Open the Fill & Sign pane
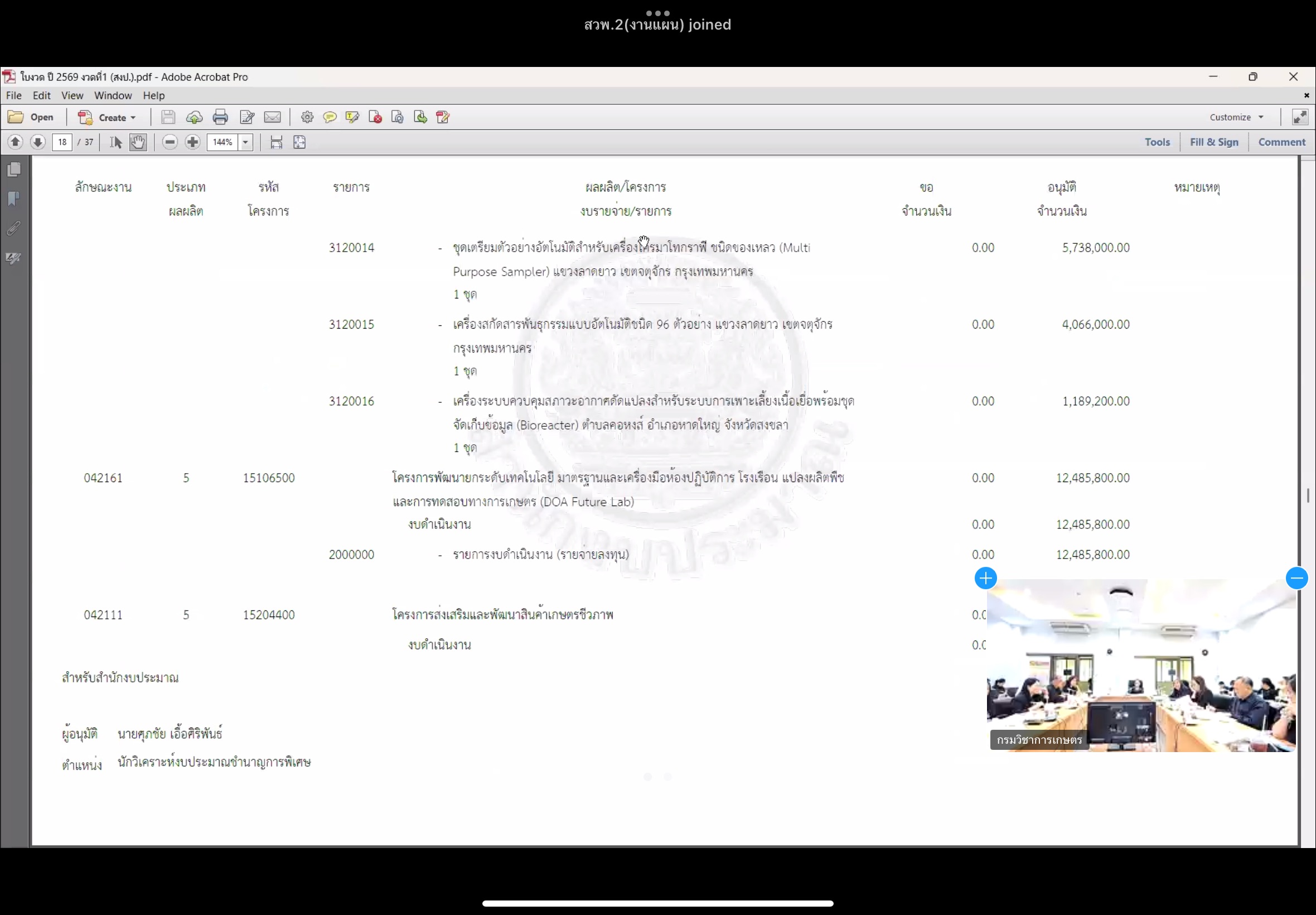Viewport: 1316px width, 915px height. coord(1213,142)
